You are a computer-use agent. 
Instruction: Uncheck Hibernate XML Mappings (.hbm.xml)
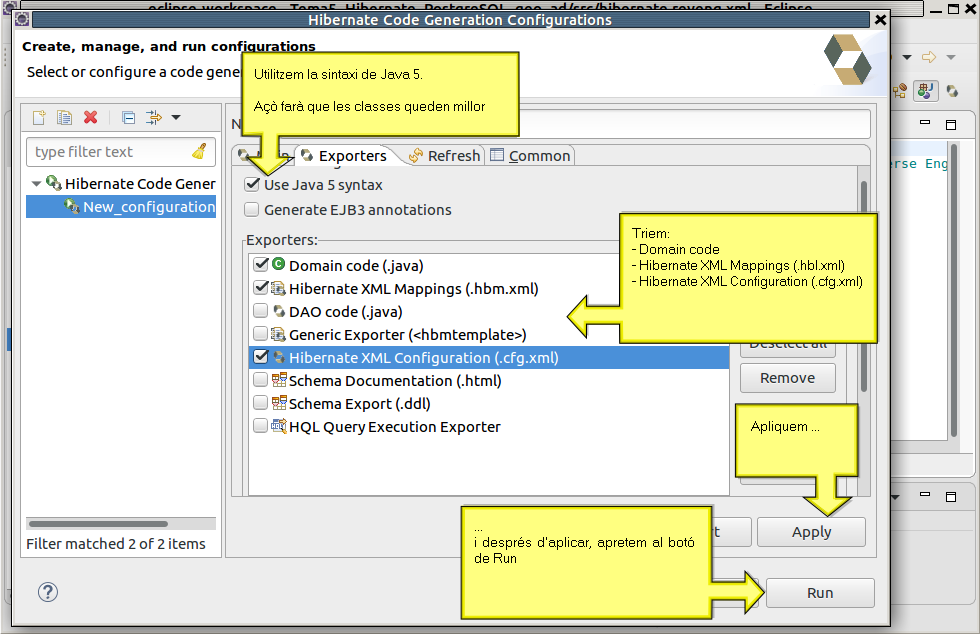click(x=261, y=288)
